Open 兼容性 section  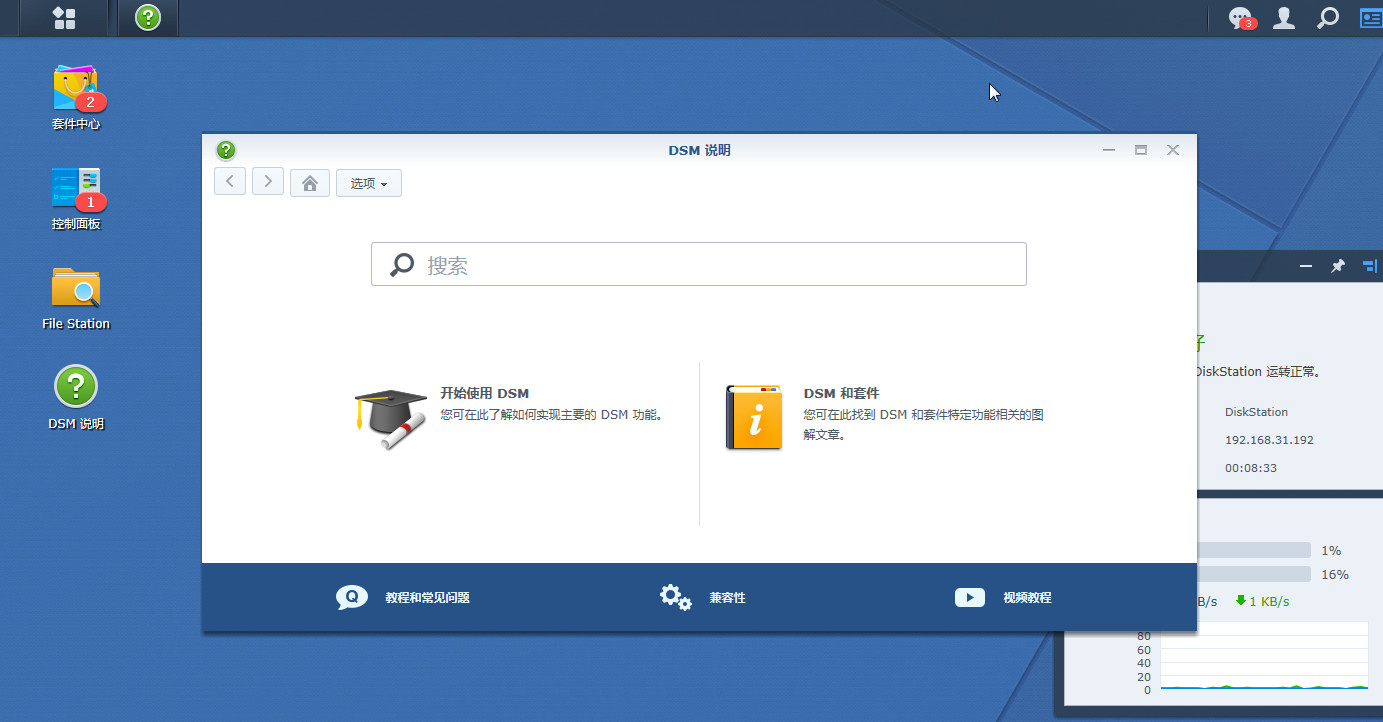click(726, 598)
